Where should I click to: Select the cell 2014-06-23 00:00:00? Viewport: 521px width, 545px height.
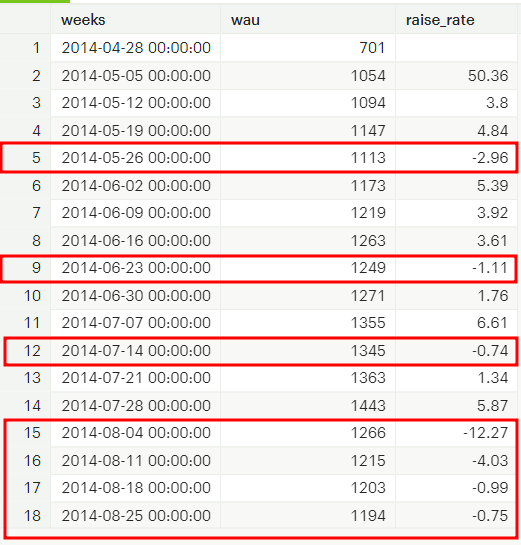pyautogui.click(x=136, y=268)
